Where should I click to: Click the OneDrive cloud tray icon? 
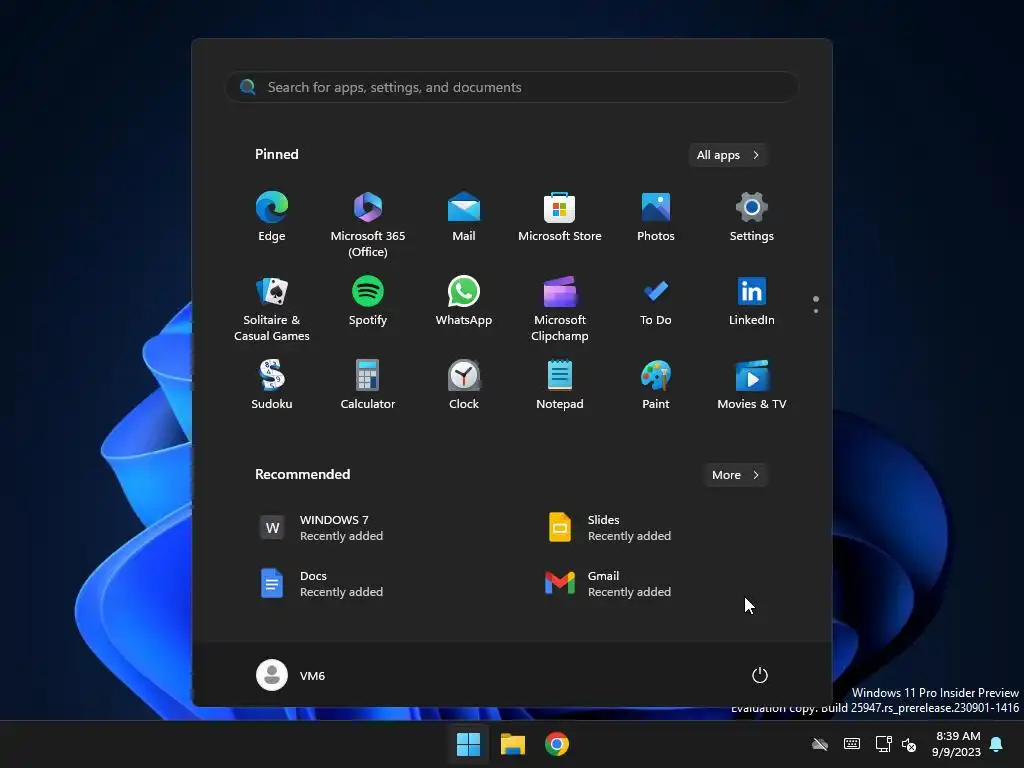point(820,744)
